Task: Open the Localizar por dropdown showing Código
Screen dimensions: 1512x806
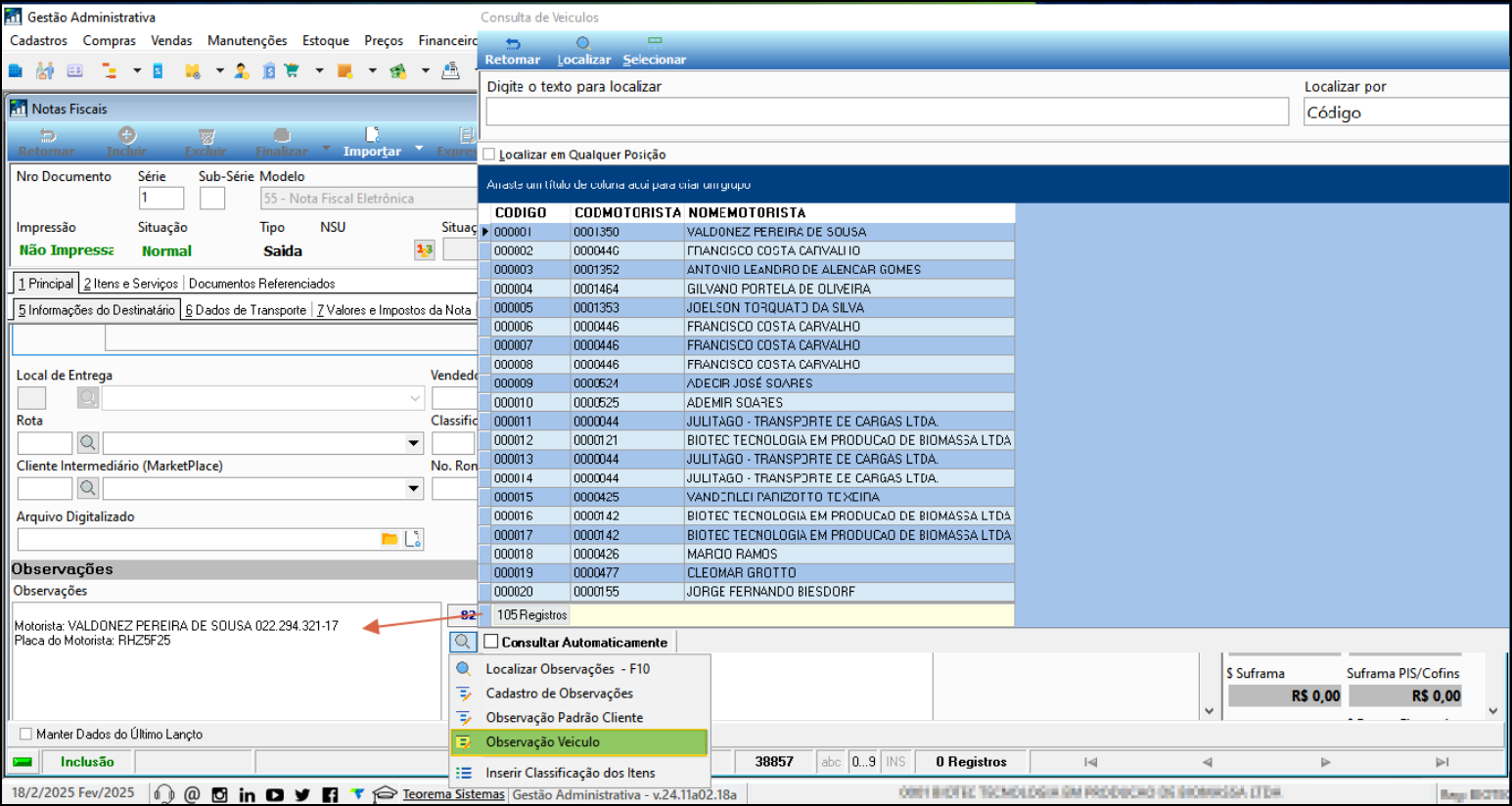Action: 1406,112
